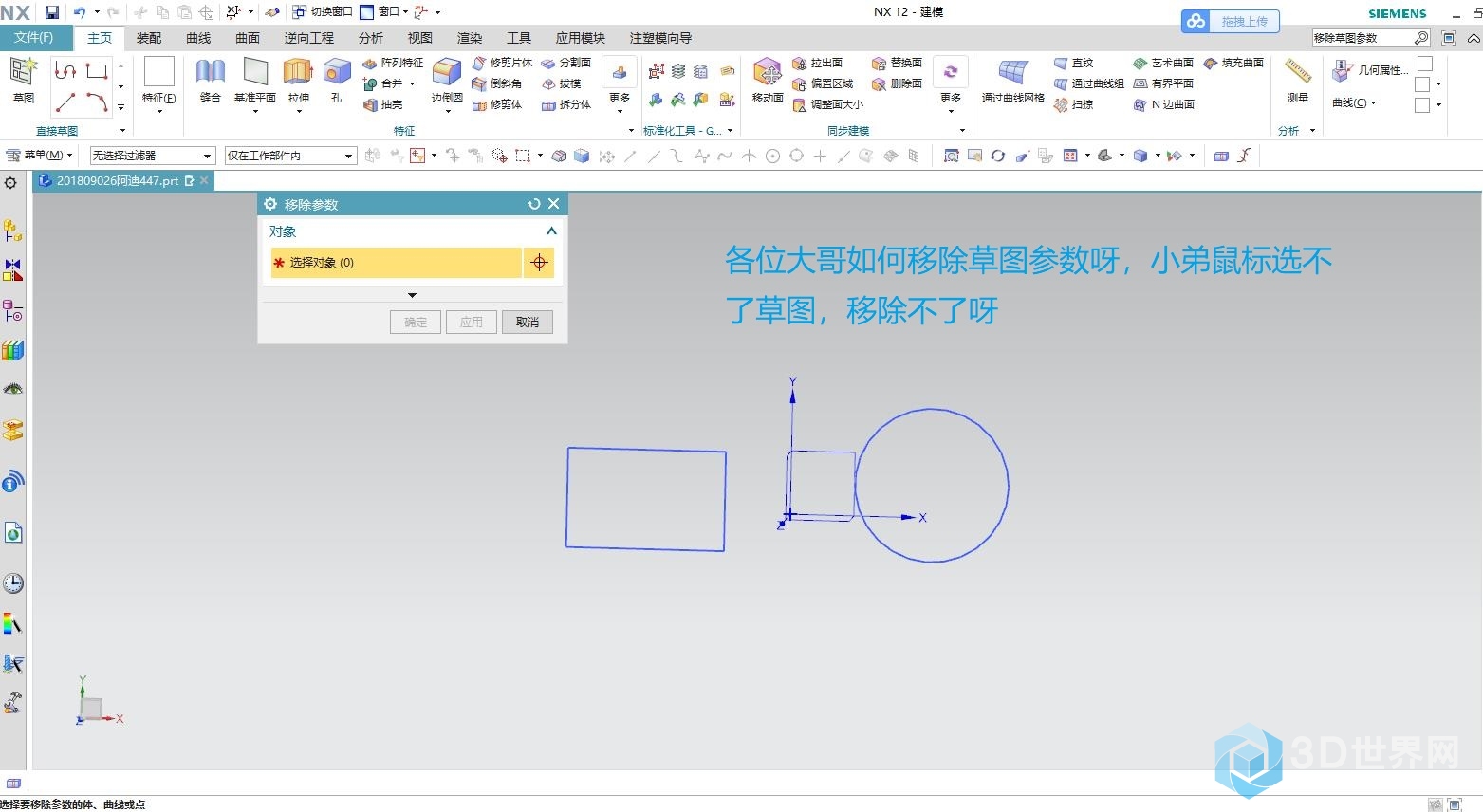
Task: Open the Unite (合并) dropdown arrow
Action: pyautogui.click(x=413, y=83)
